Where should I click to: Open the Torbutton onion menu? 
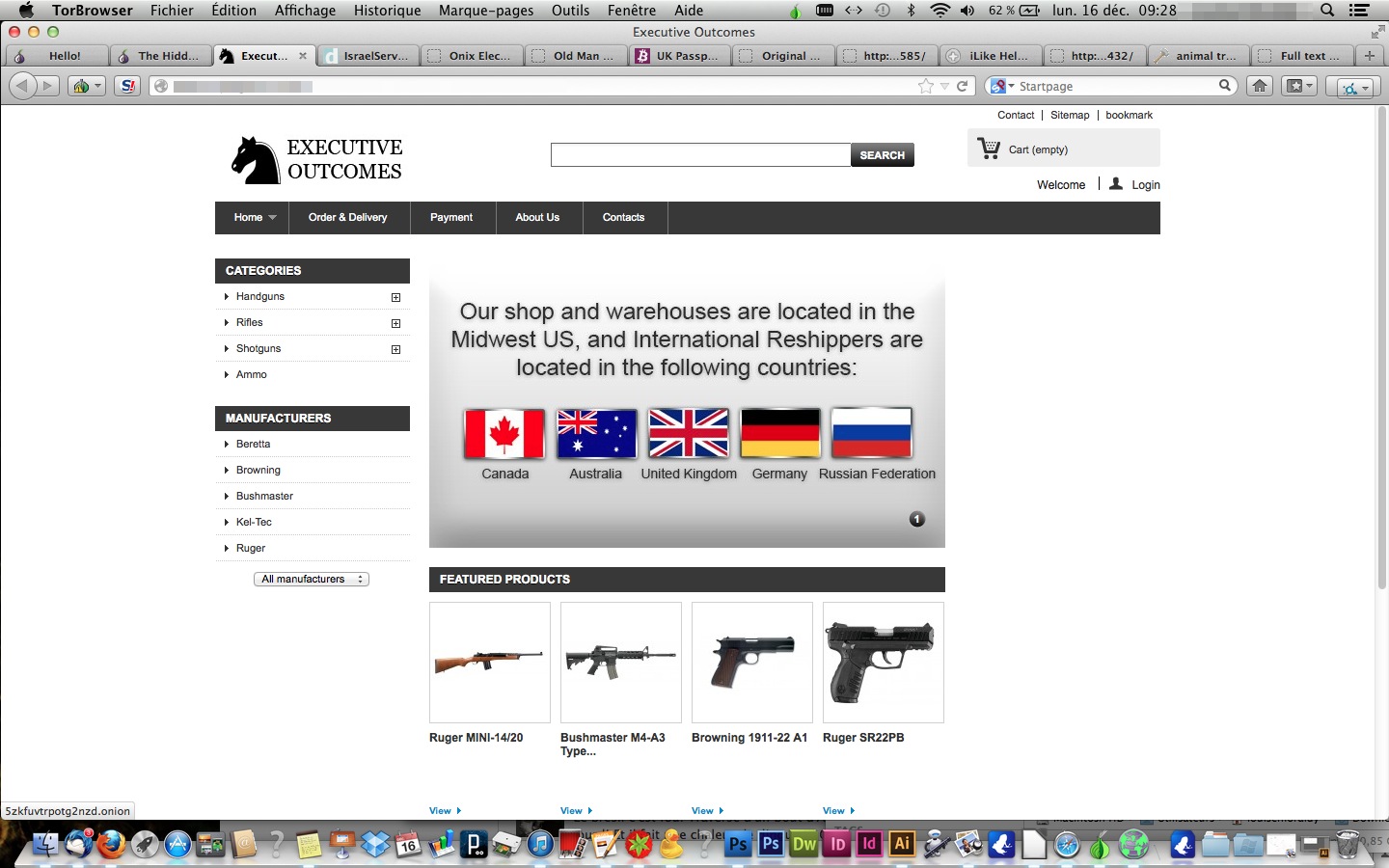(x=86, y=86)
